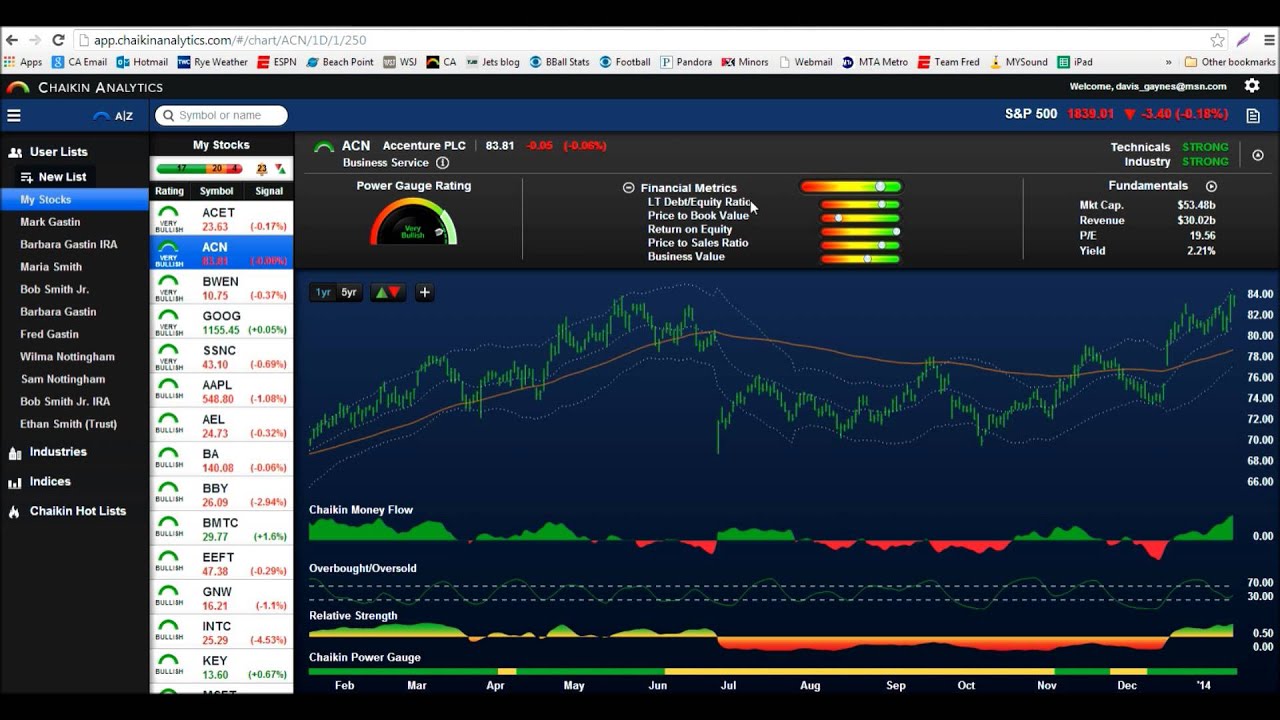Select the GOOG stock row
Image resolution: width=1280 pixels, height=720 pixels.
coord(222,322)
